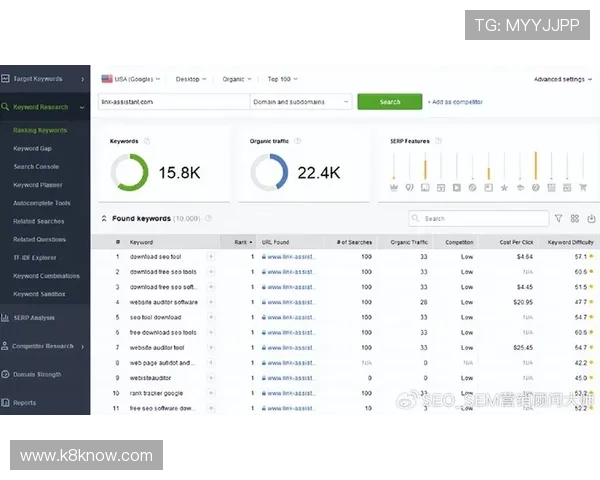Click the Keyword Difficulty column header
The image size is (600, 480).
(570, 242)
